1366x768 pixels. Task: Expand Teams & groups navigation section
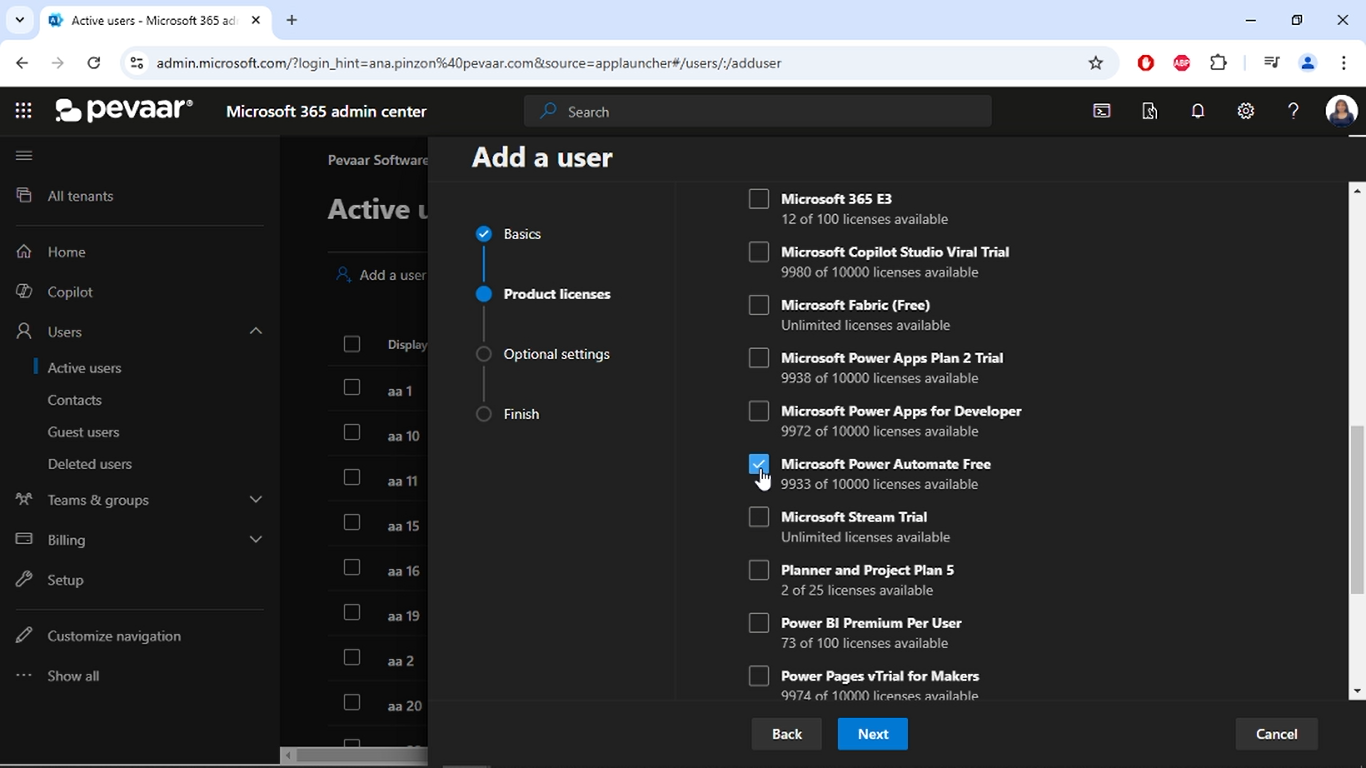coord(256,499)
